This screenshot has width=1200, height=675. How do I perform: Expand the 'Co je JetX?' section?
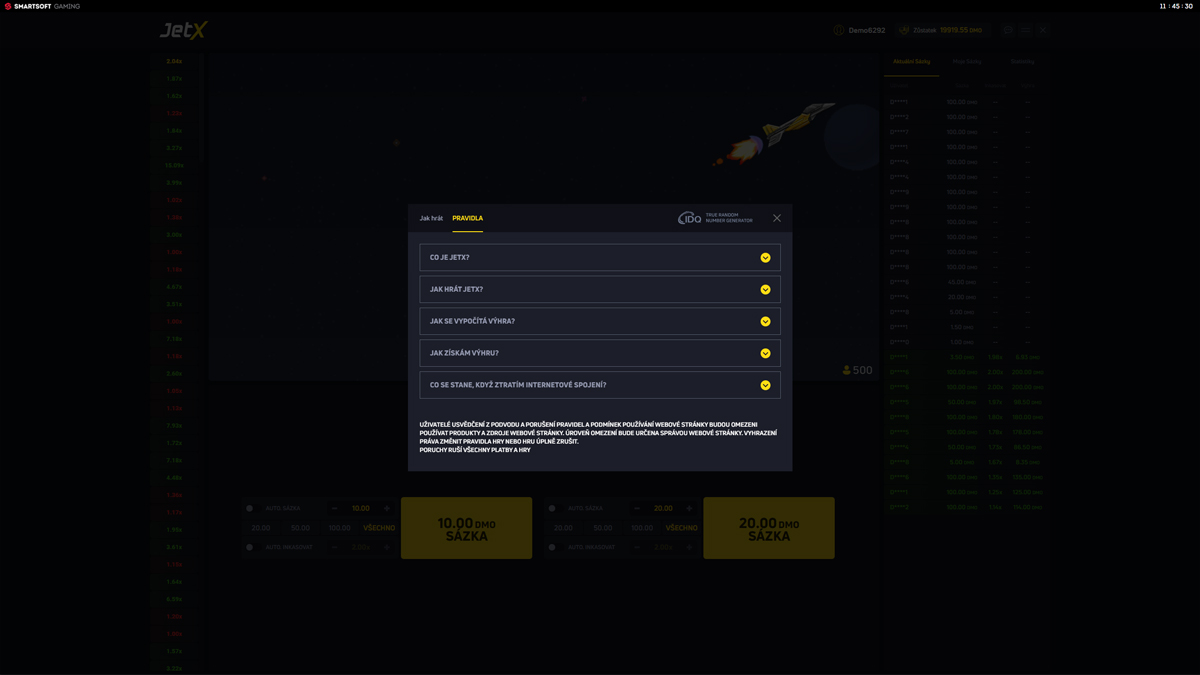tap(599, 257)
